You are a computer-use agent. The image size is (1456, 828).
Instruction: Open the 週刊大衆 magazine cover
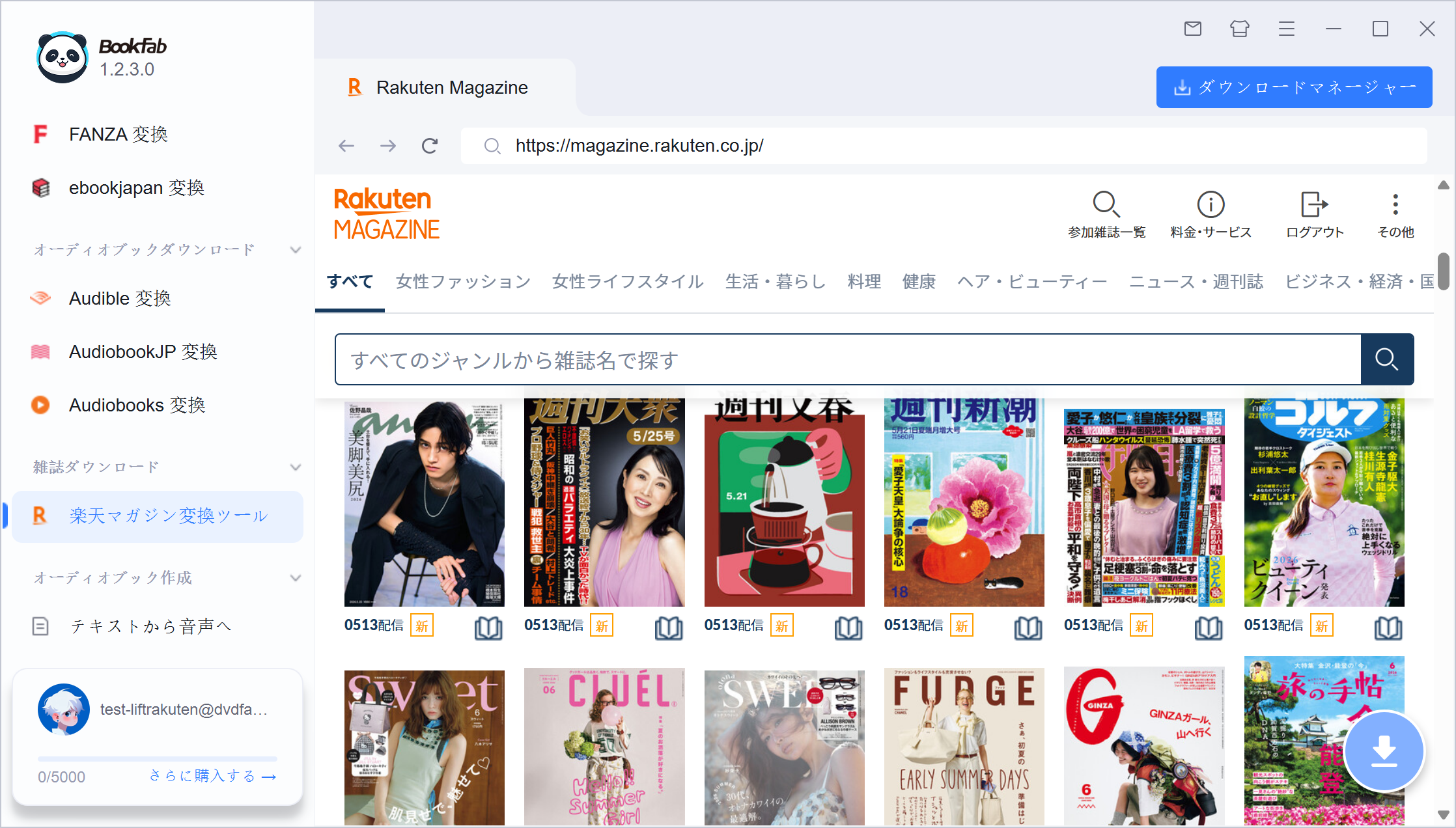point(604,503)
